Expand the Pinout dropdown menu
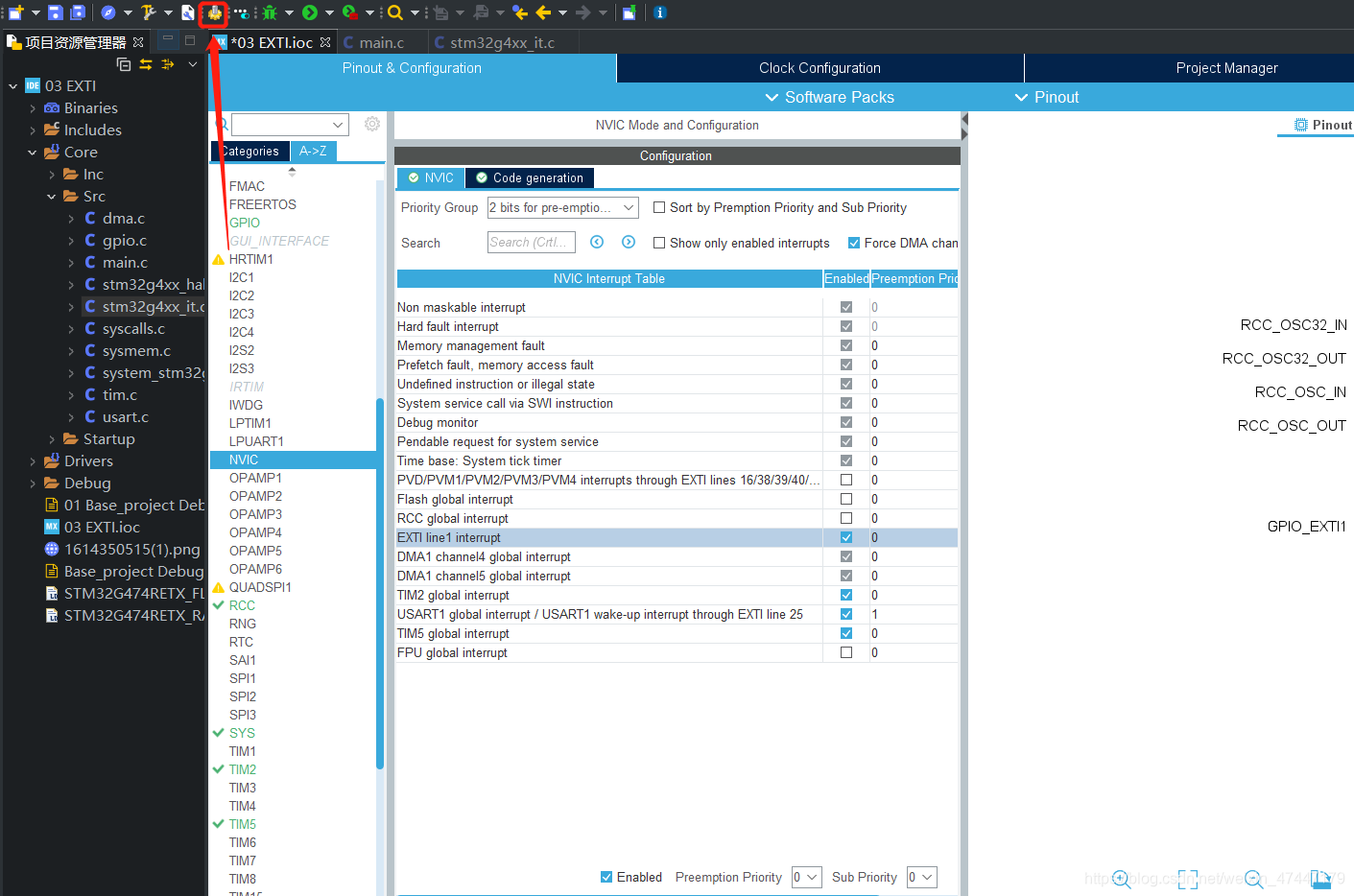This screenshot has width=1354, height=896. [x=1046, y=97]
